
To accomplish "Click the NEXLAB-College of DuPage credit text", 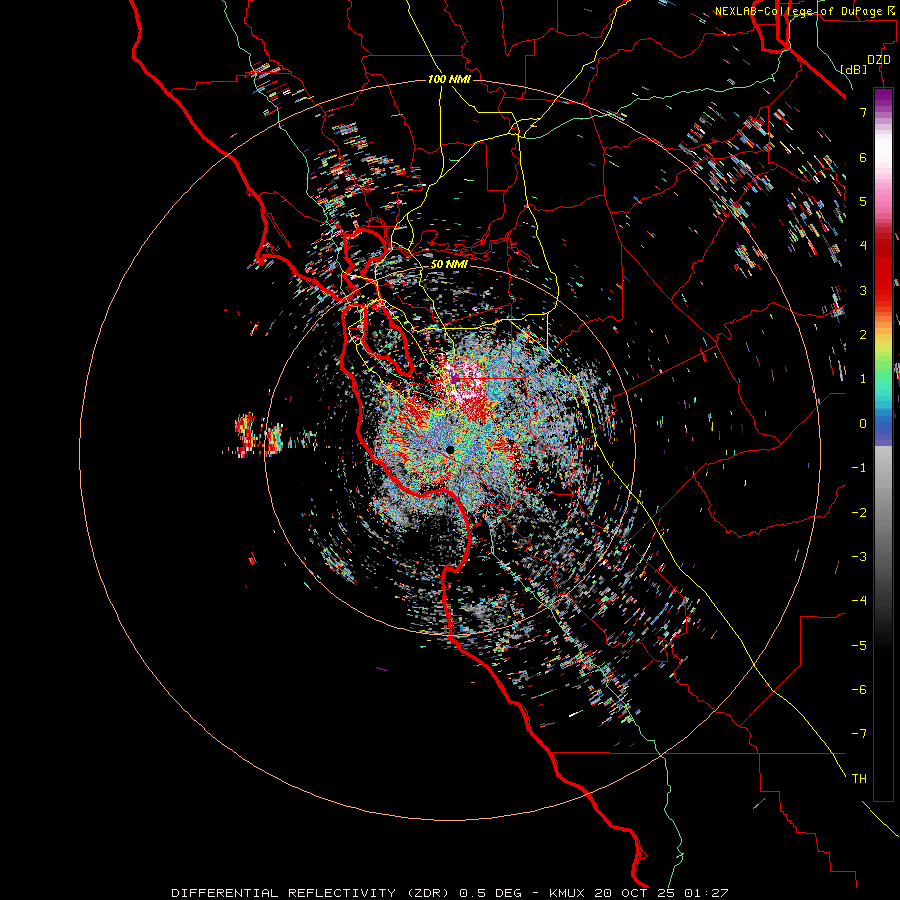I will click(806, 11).
